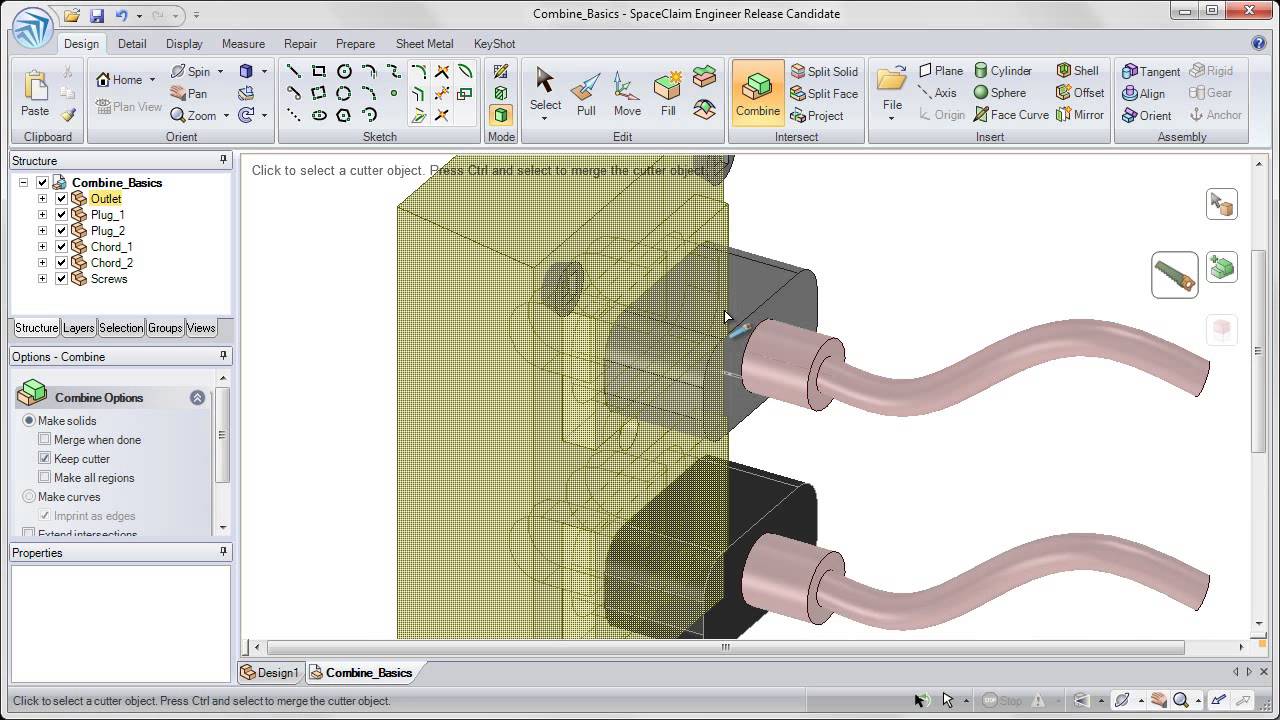Switch to the KeyShot ribbon tab
This screenshot has width=1280, height=720.
point(495,44)
